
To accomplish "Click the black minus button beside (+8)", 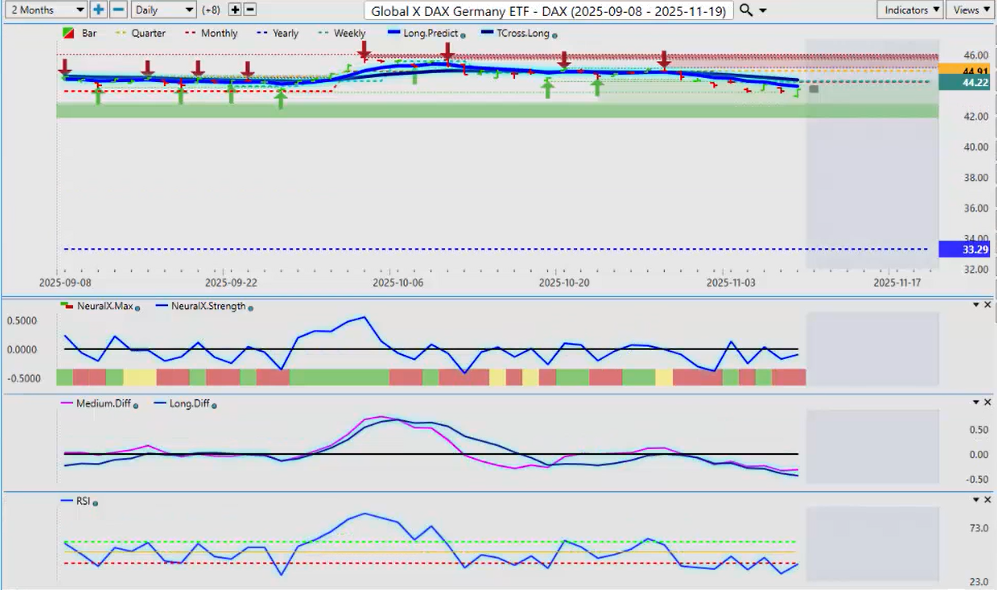I will (250, 10).
